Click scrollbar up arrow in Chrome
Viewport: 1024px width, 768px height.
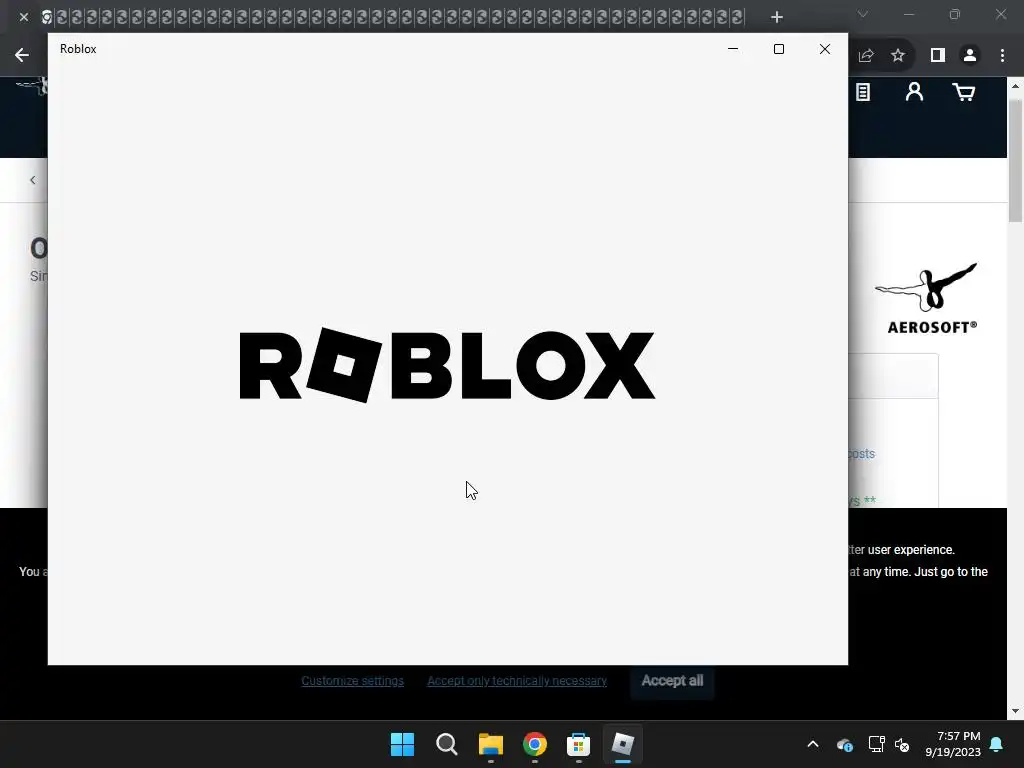(1016, 86)
